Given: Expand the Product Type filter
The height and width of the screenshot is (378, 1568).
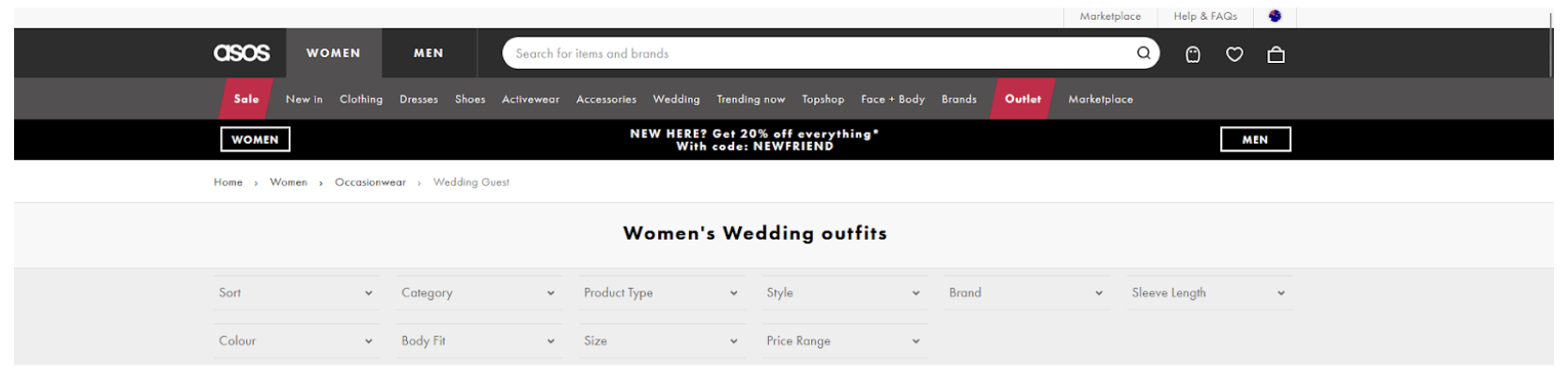Looking at the screenshot, I should point(661,292).
